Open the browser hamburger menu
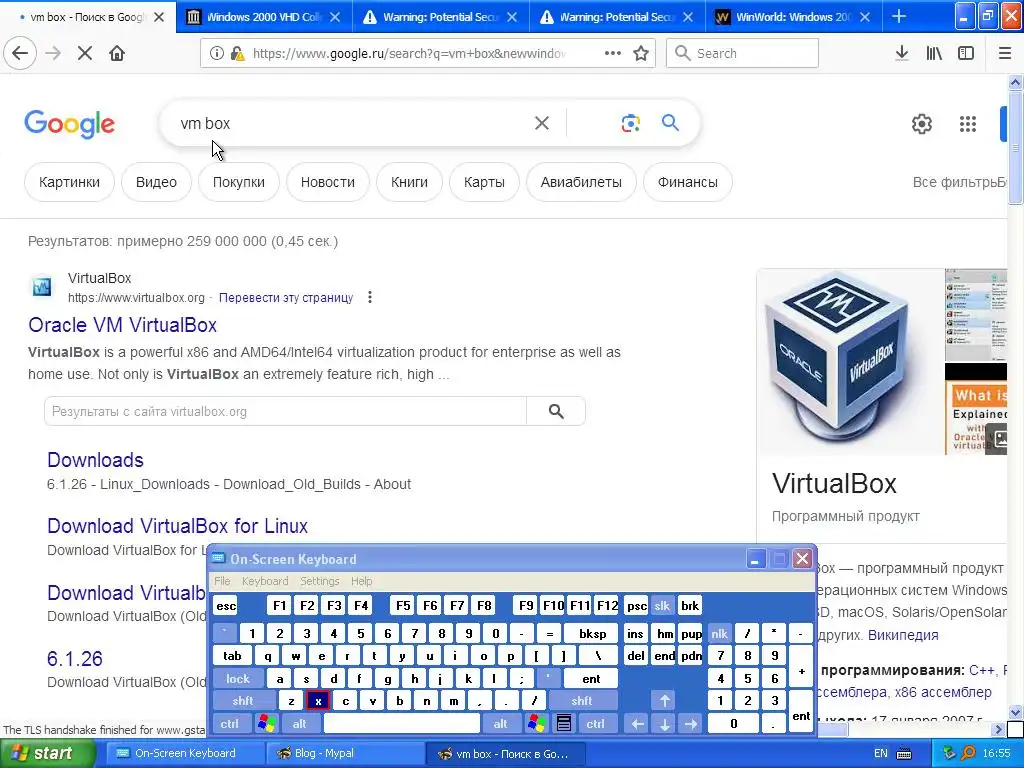1024x768 pixels. [1005, 54]
